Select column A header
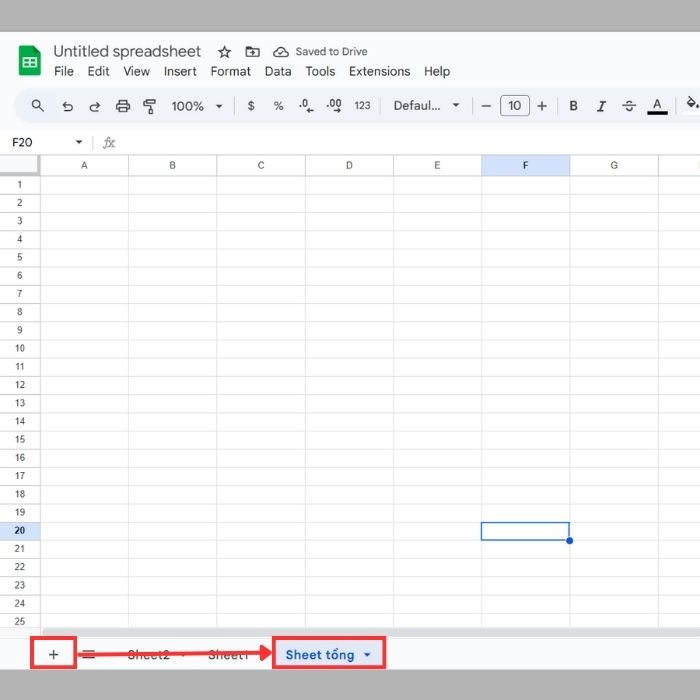 click(x=84, y=166)
